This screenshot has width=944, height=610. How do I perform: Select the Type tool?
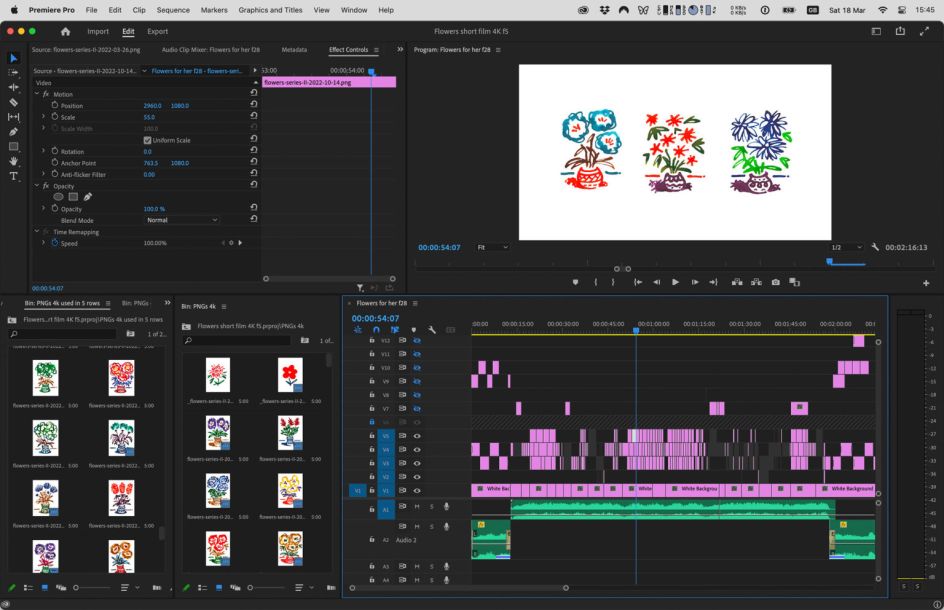(13, 176)
